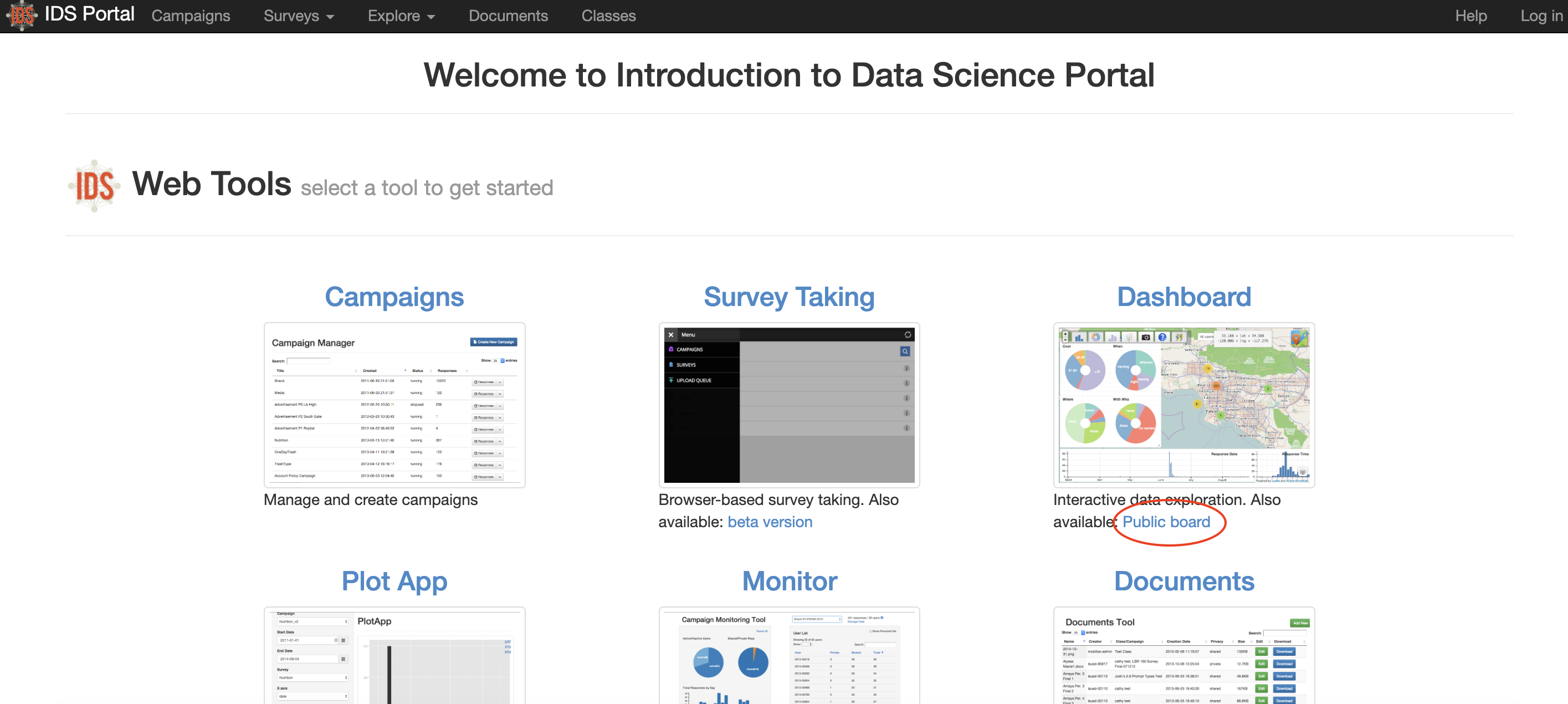This screenshot has height=704, width=1568.
Task: Click the IDS Web Tools logo
Action: pos(94,186)
